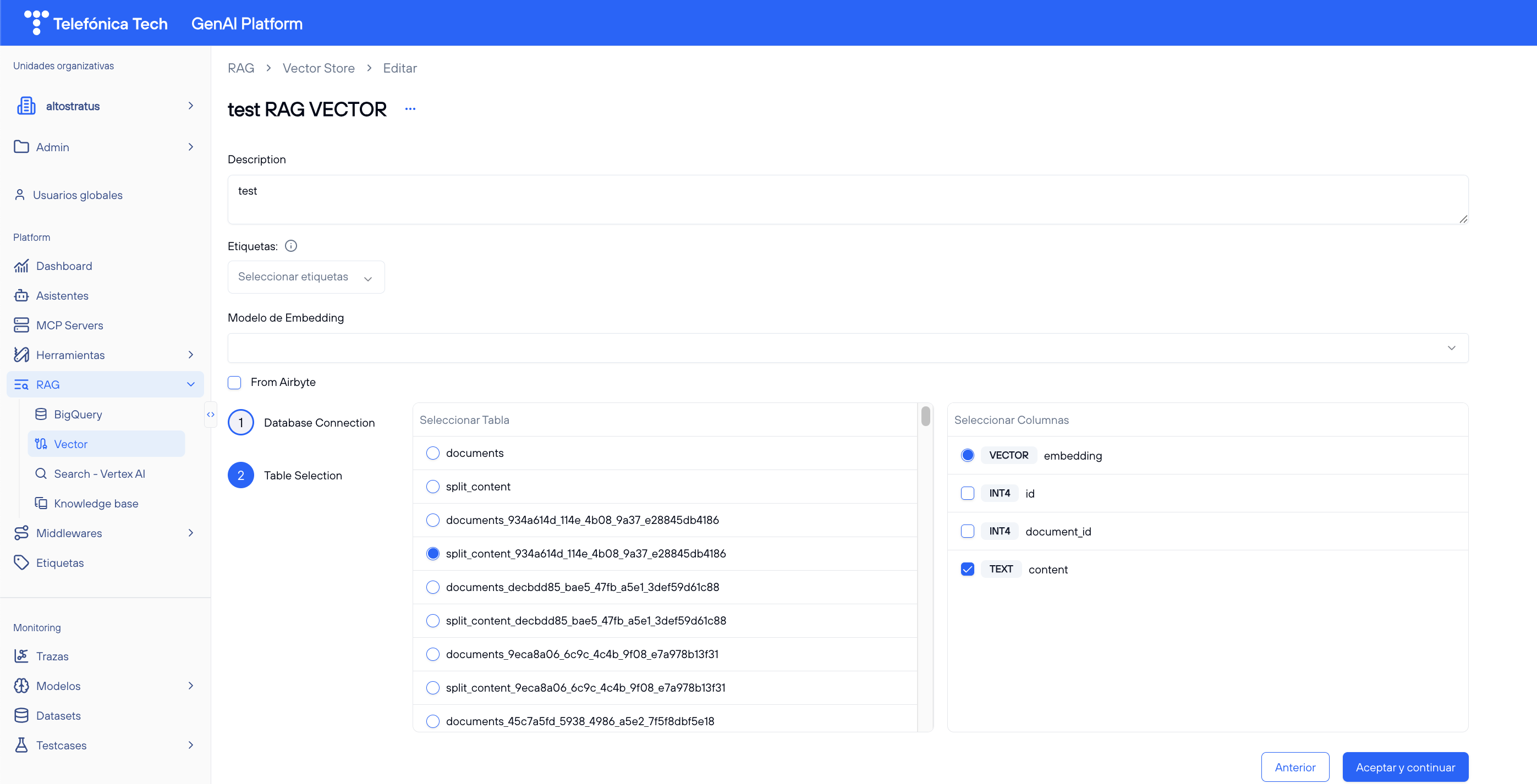Click the table list scrollbar thumb
The height and width of the screenshot is (784, 1537).
click(x=925, y=416)
